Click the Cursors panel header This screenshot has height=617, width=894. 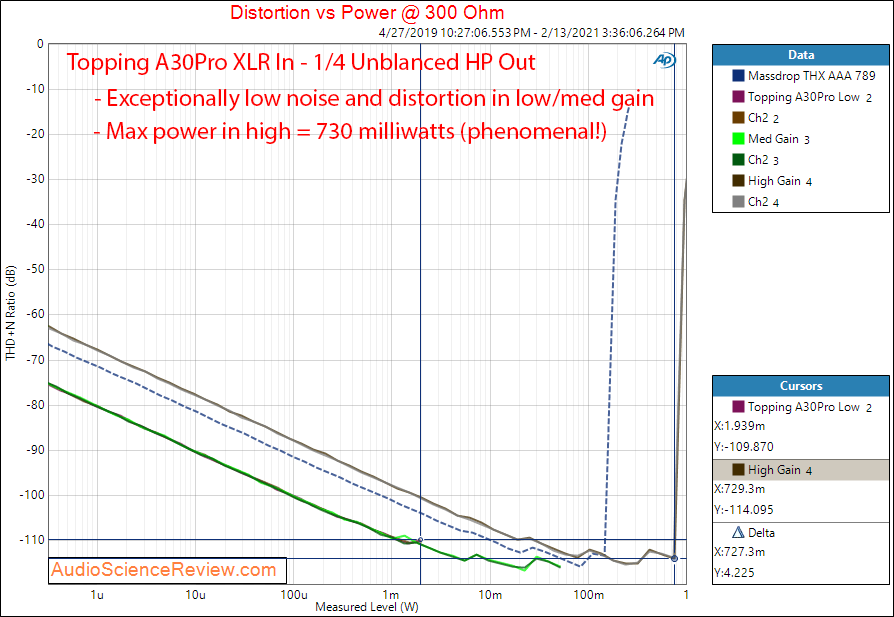tap(800, 386)
